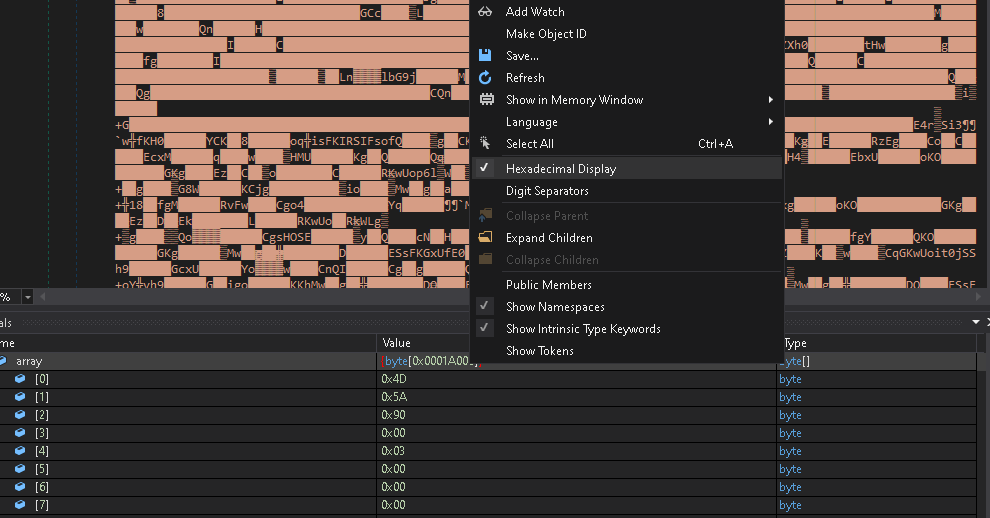Viewport: 990px width, 518px height.
Task: Click the Save floppy disk icon
Action: 486,56
